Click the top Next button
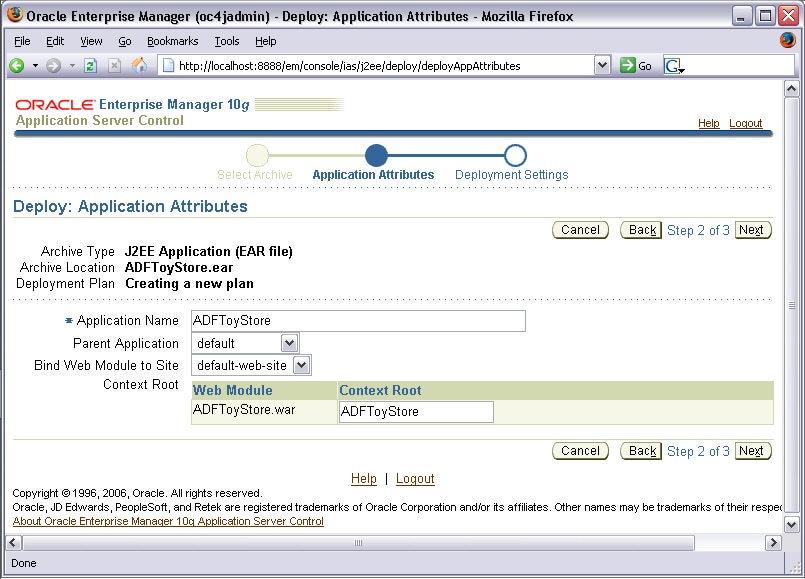Viewport: 805px width, 579px height. tap(753, 230)
